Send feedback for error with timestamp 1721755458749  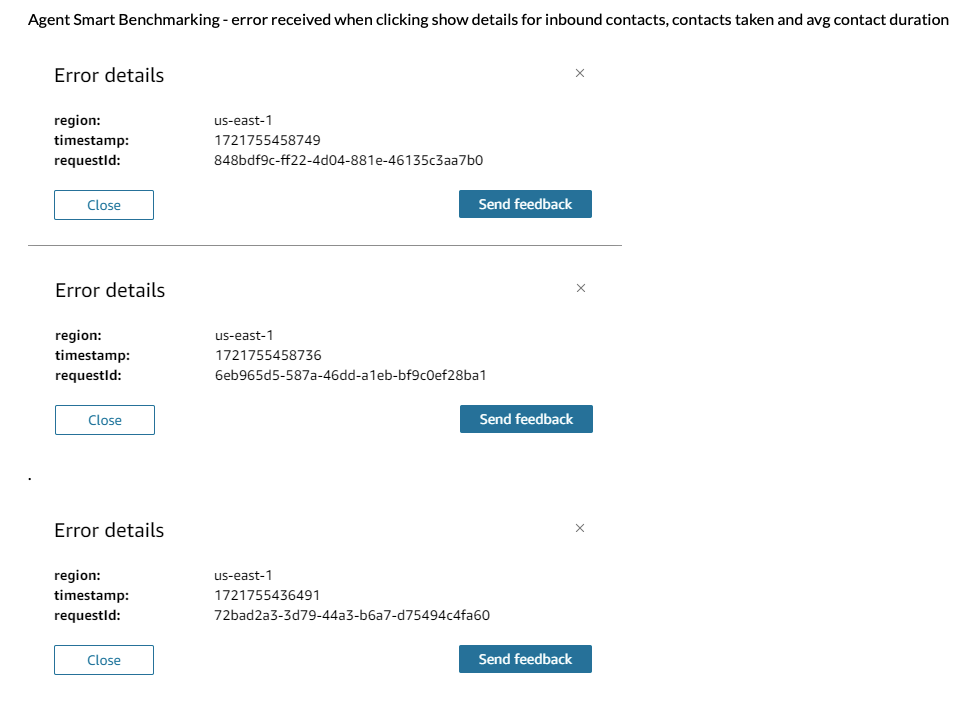(525, 204)
